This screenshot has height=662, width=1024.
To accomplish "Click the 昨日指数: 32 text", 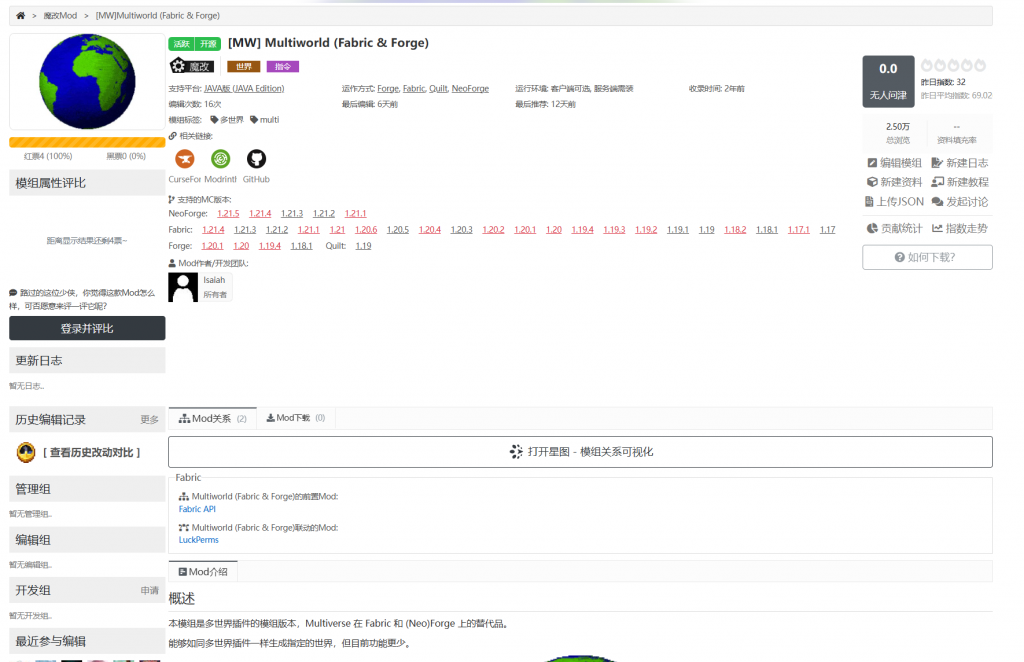I will tap(943, 82).
